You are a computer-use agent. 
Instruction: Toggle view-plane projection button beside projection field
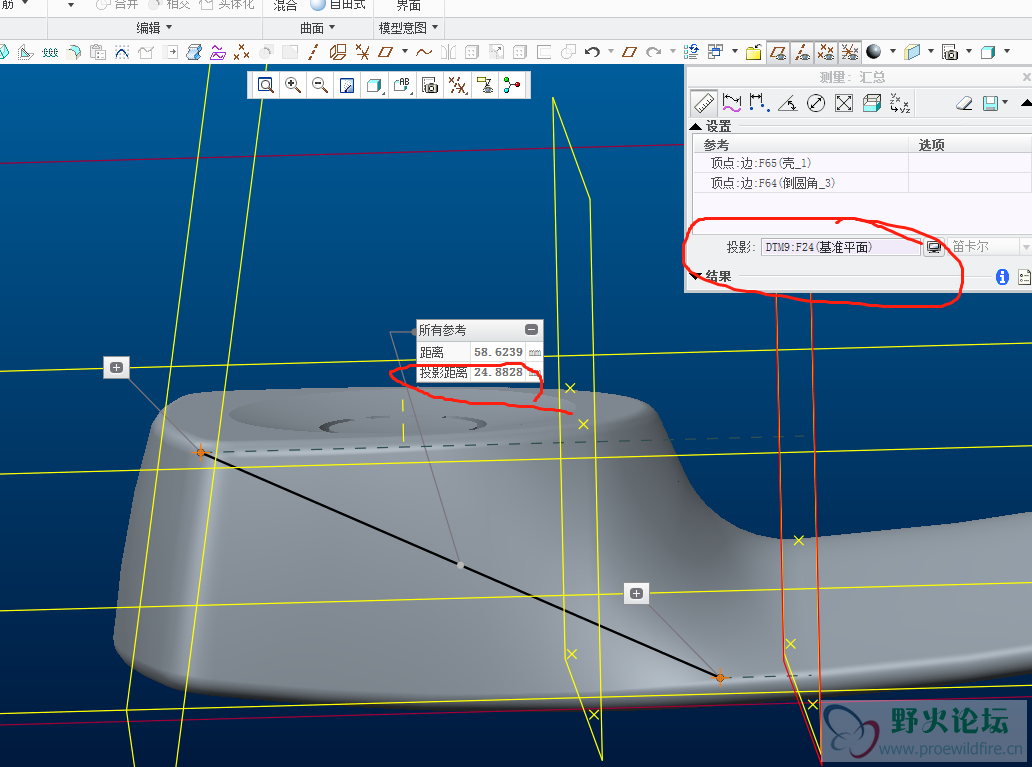(934, 248)
